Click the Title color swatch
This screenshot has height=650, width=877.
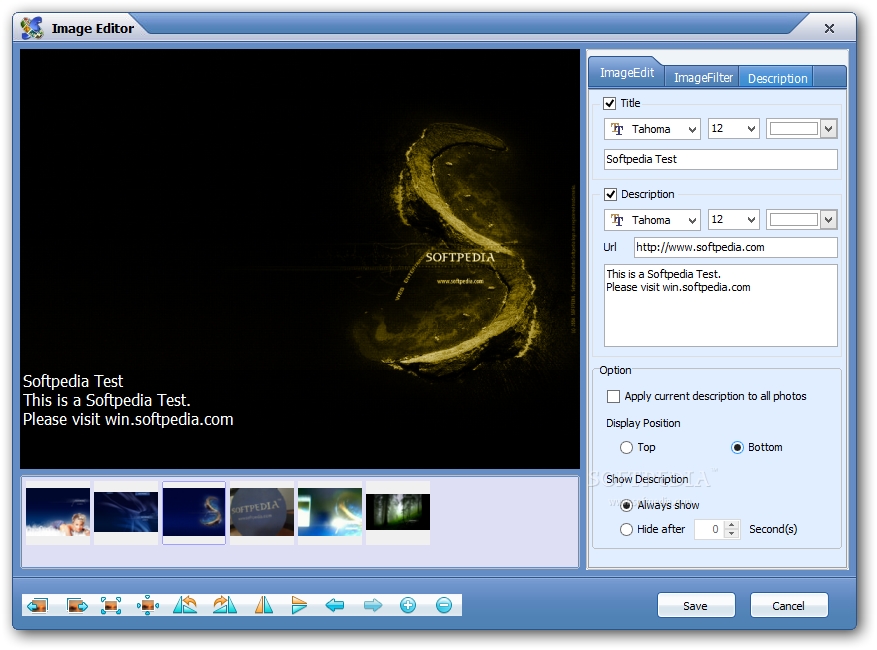tap(794, 129)
